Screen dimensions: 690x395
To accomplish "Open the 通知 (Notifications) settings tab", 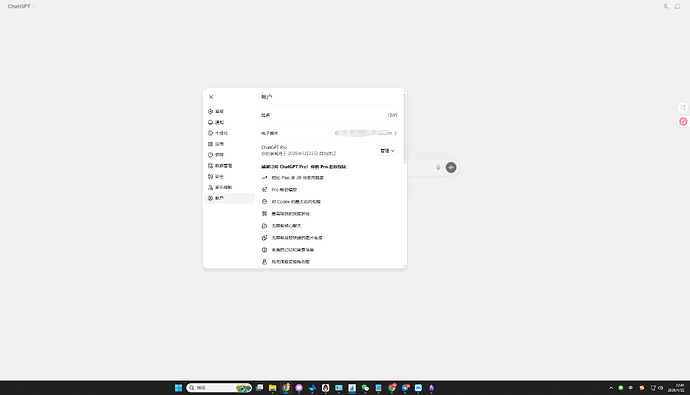I will coord(230,122).
